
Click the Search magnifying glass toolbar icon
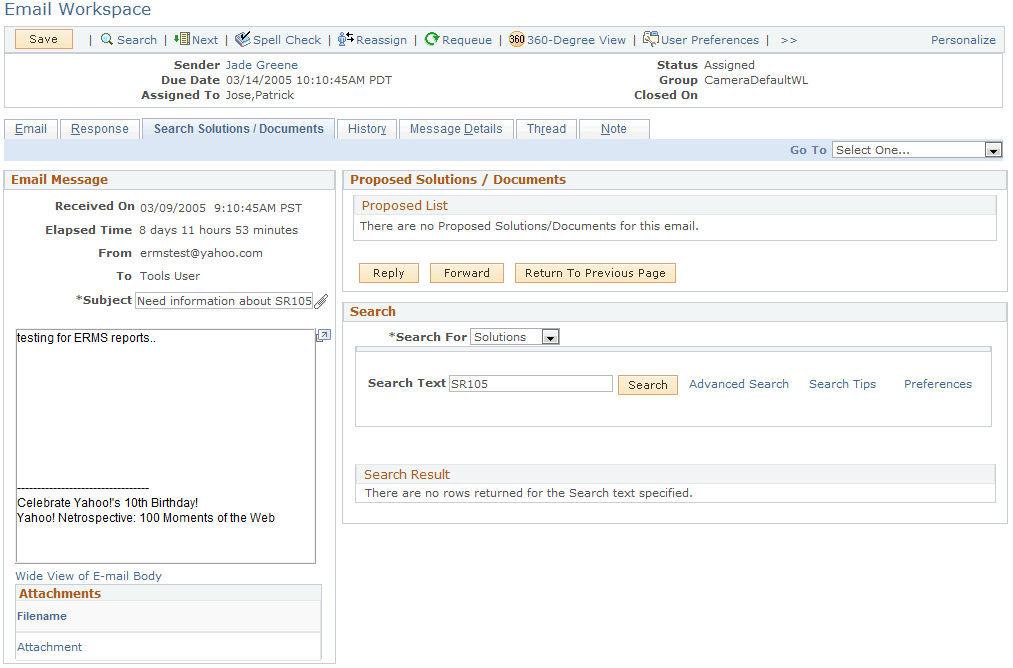pos(107,40)
